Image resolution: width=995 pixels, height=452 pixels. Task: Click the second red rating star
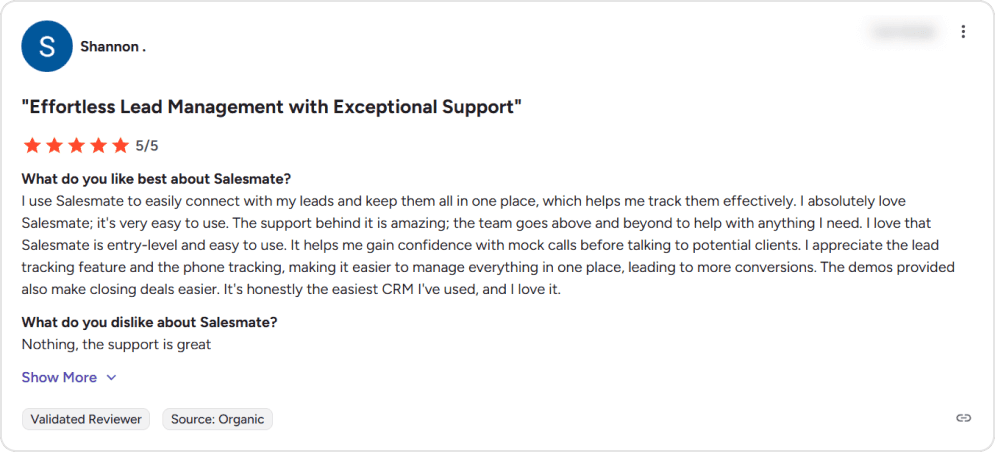pos(54,146)
